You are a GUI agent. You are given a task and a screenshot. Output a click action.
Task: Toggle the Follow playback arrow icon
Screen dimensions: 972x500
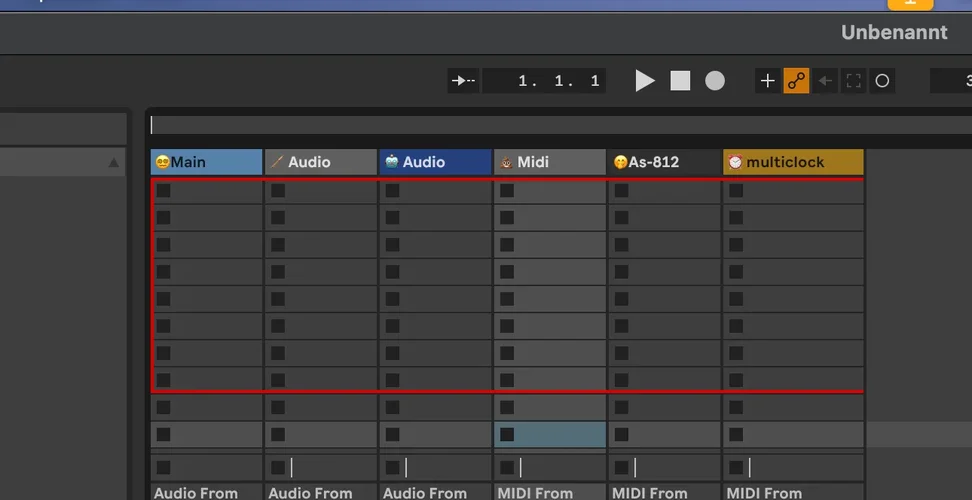464,81
